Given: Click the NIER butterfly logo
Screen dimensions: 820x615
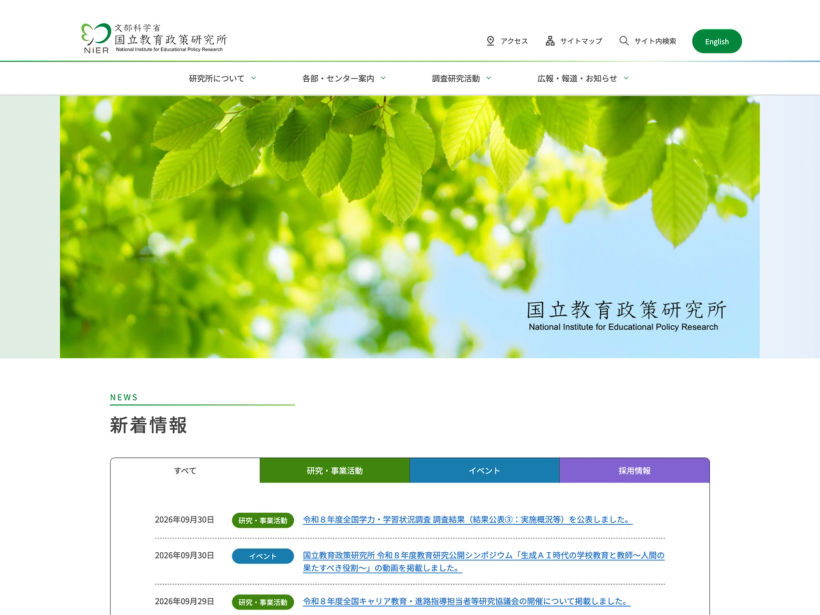Looking at the screenshot, I should (x=96, y=38).
